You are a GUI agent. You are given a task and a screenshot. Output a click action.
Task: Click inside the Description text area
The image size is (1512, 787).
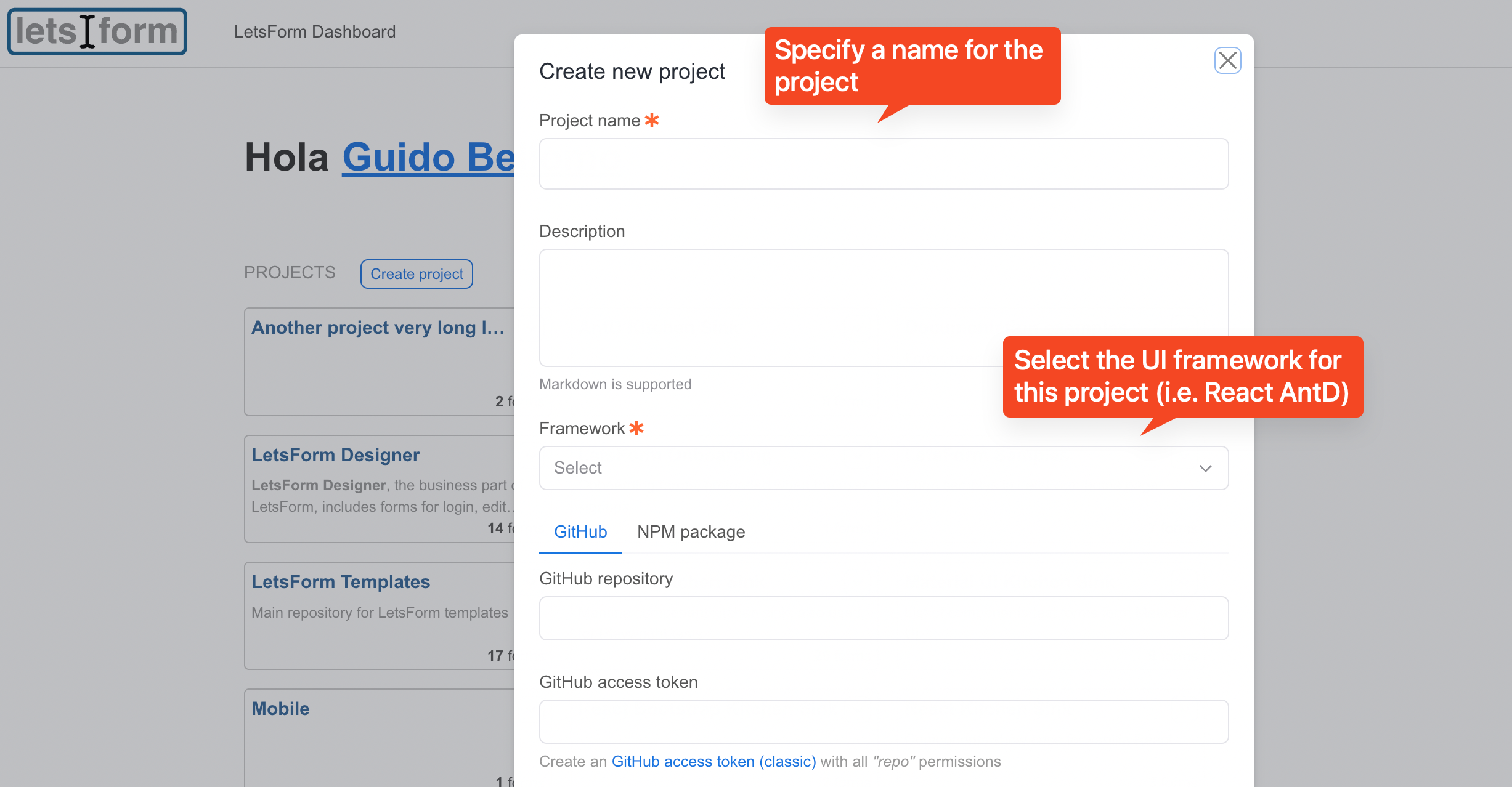coord(884,308)
